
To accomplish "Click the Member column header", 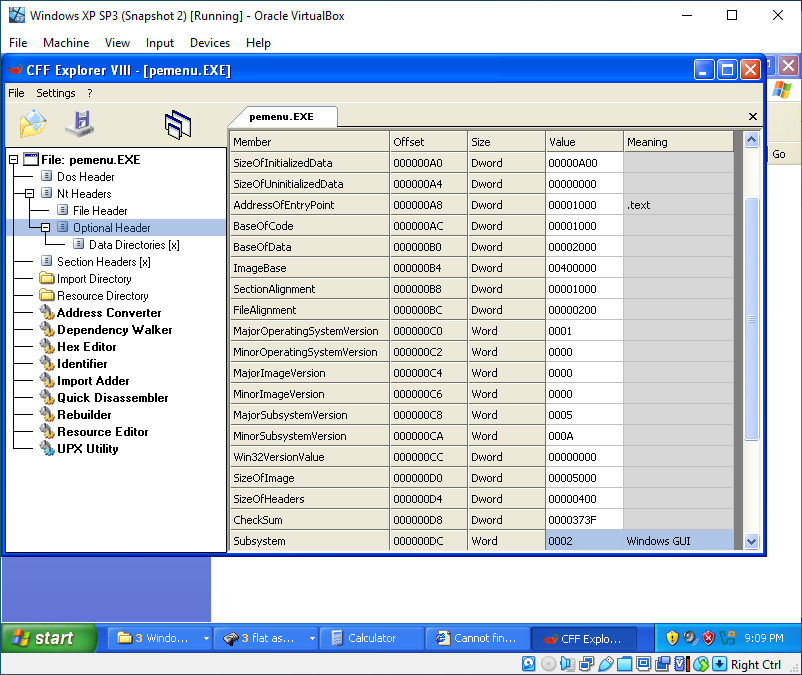I will coord(309,142).
